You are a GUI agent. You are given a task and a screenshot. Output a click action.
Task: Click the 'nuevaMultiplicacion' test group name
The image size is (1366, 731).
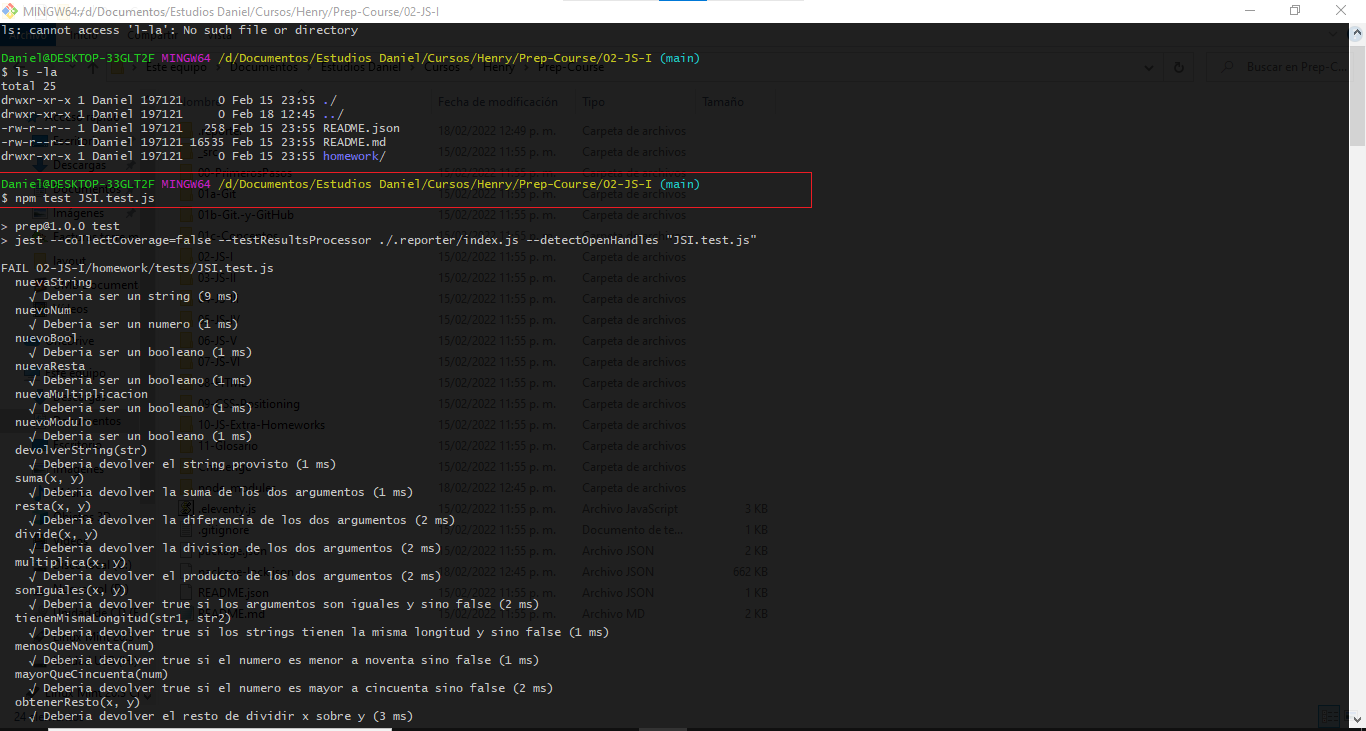81,394
